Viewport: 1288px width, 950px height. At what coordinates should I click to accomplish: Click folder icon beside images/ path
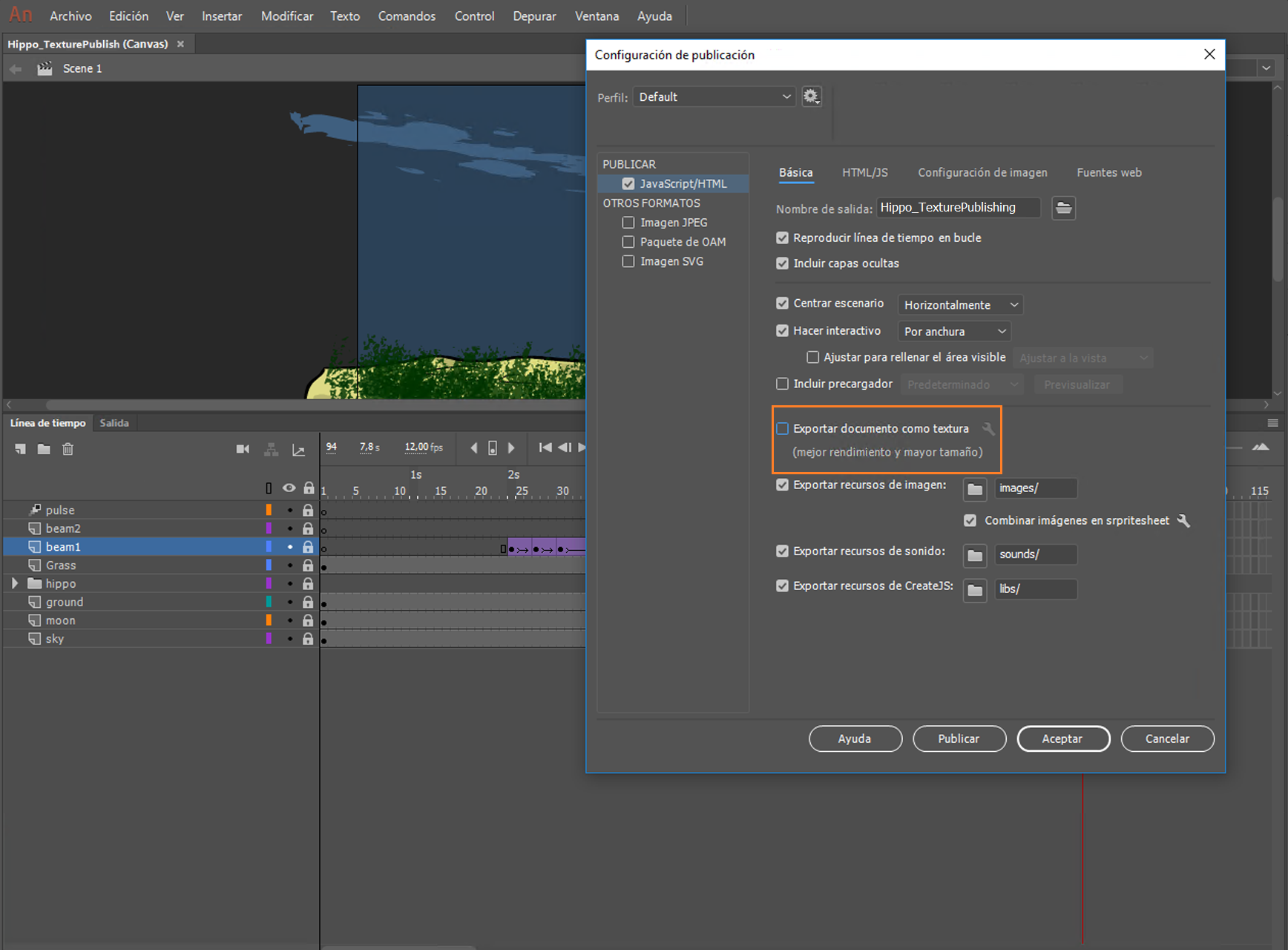point(975,489)
